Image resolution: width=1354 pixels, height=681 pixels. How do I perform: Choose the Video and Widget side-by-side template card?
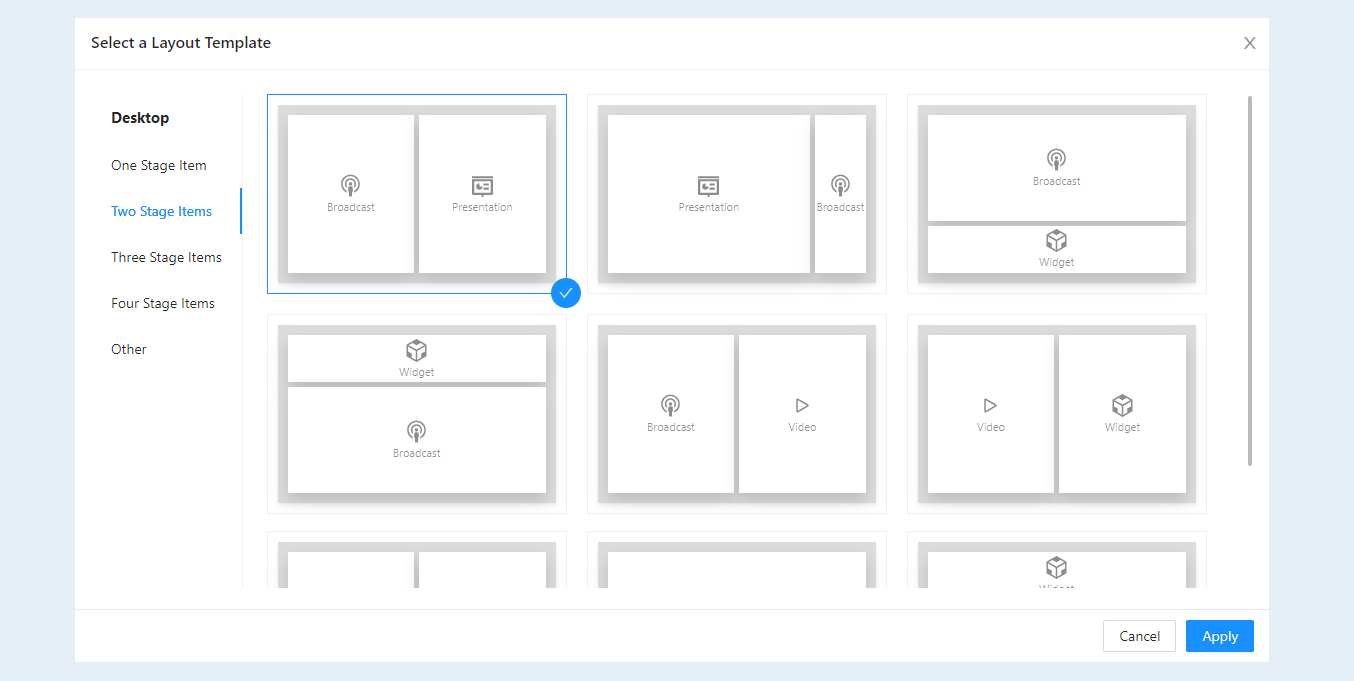click(1057, 414)
